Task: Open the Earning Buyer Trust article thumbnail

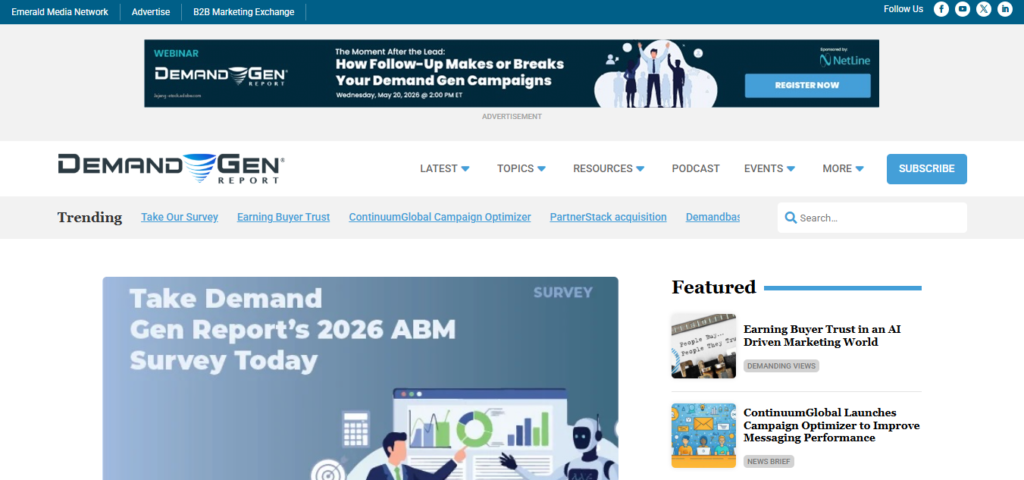Action: point(703,345)
